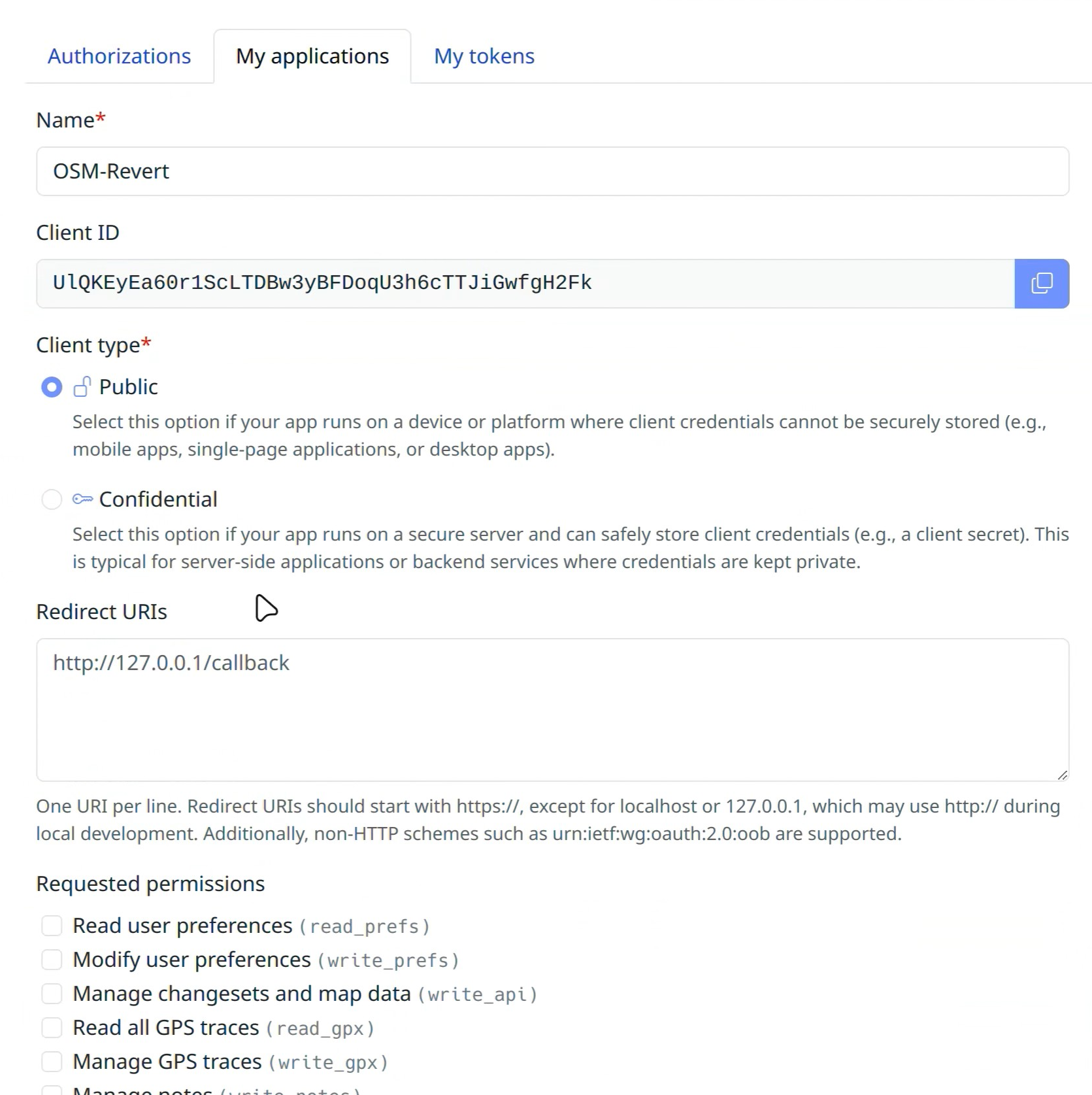Check the Manage GPS traces box
Viewport: 1092px width, 1095px height.
pos(52,1062)
